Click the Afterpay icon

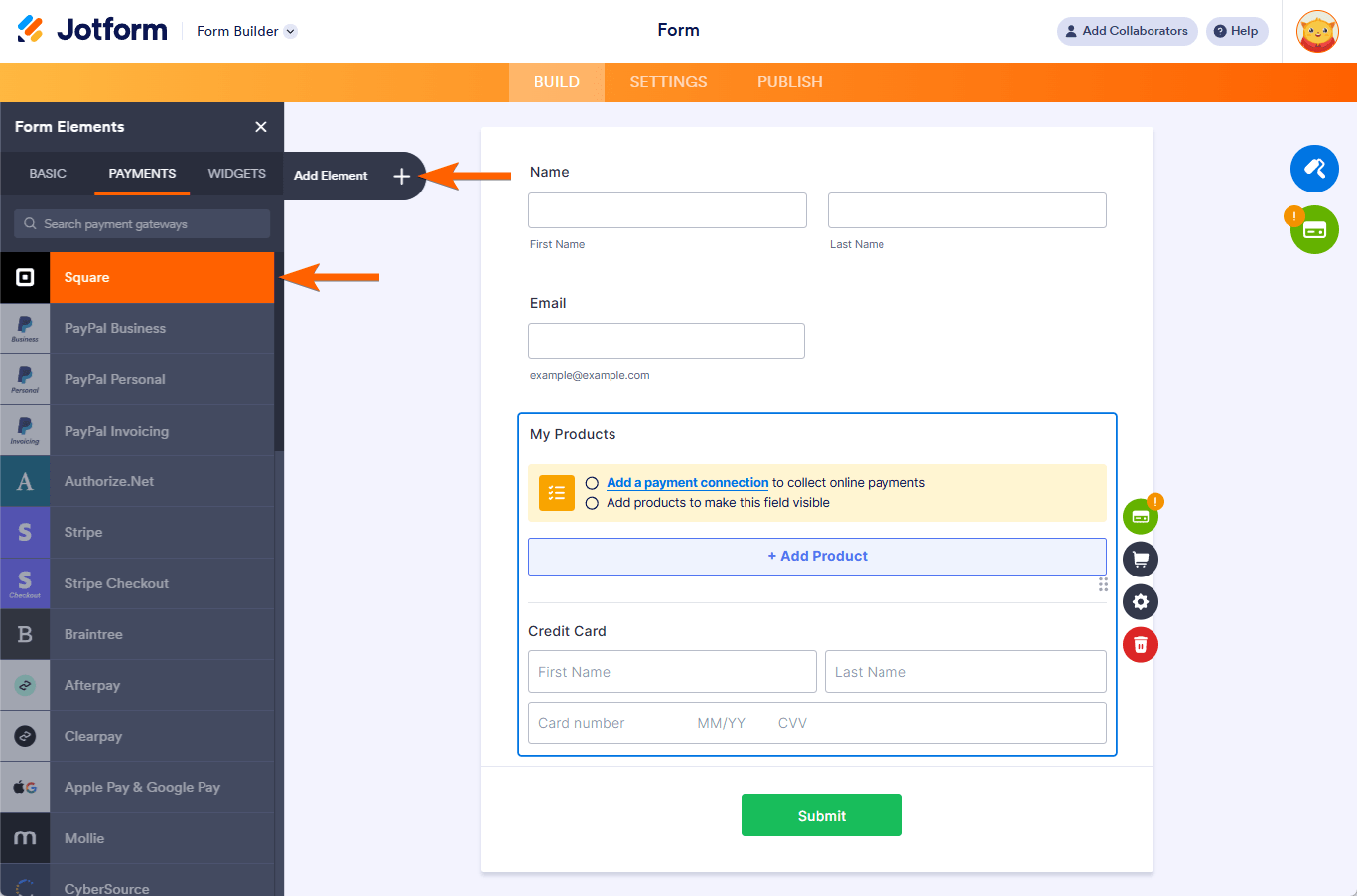pyautogui.click(x=25, y=685)
